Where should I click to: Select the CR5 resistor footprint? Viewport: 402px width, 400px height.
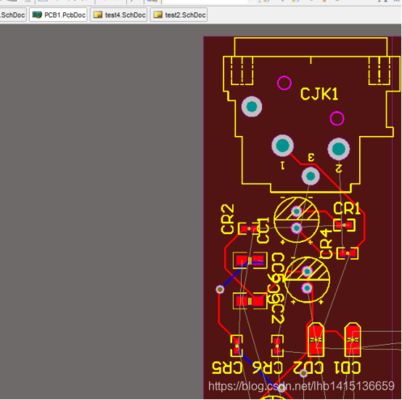(x=237, y=346)
